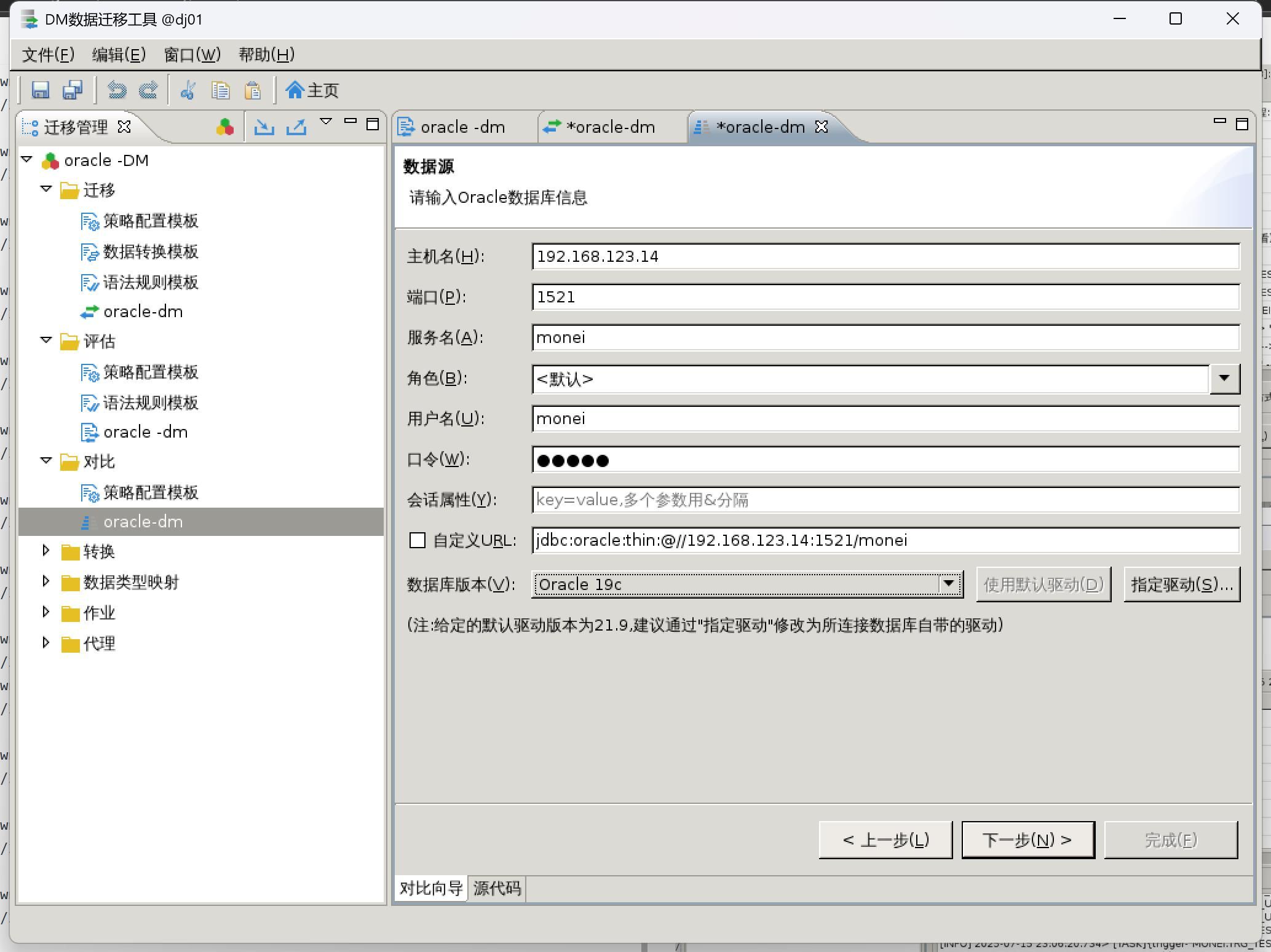Open the 角色 dropdown list

[1224, 379]
